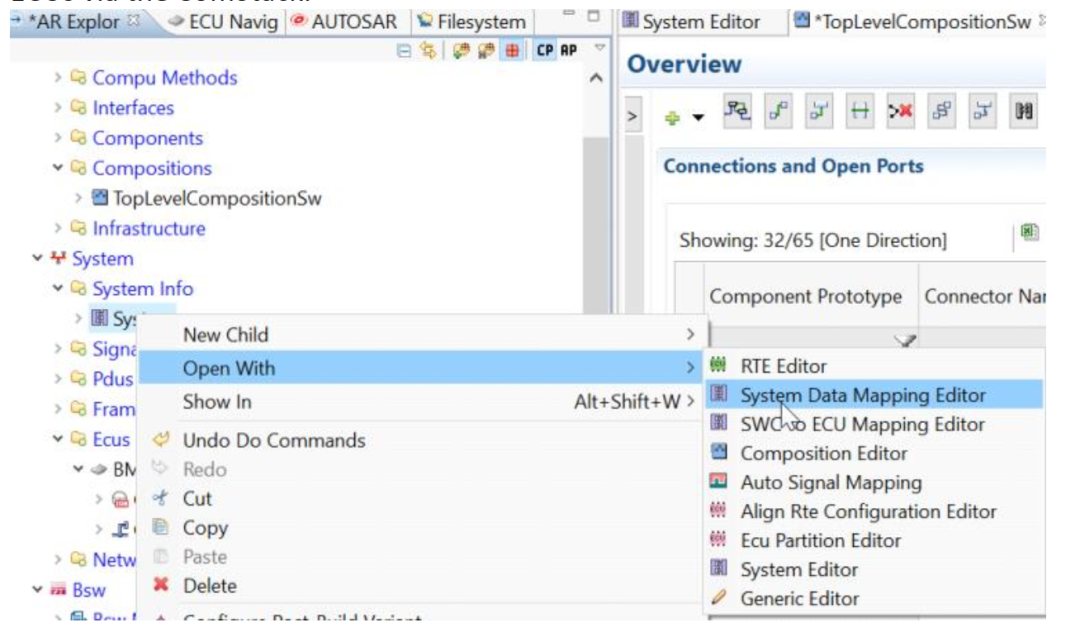Click the Connections and Open Ports heading

(793, 166)
